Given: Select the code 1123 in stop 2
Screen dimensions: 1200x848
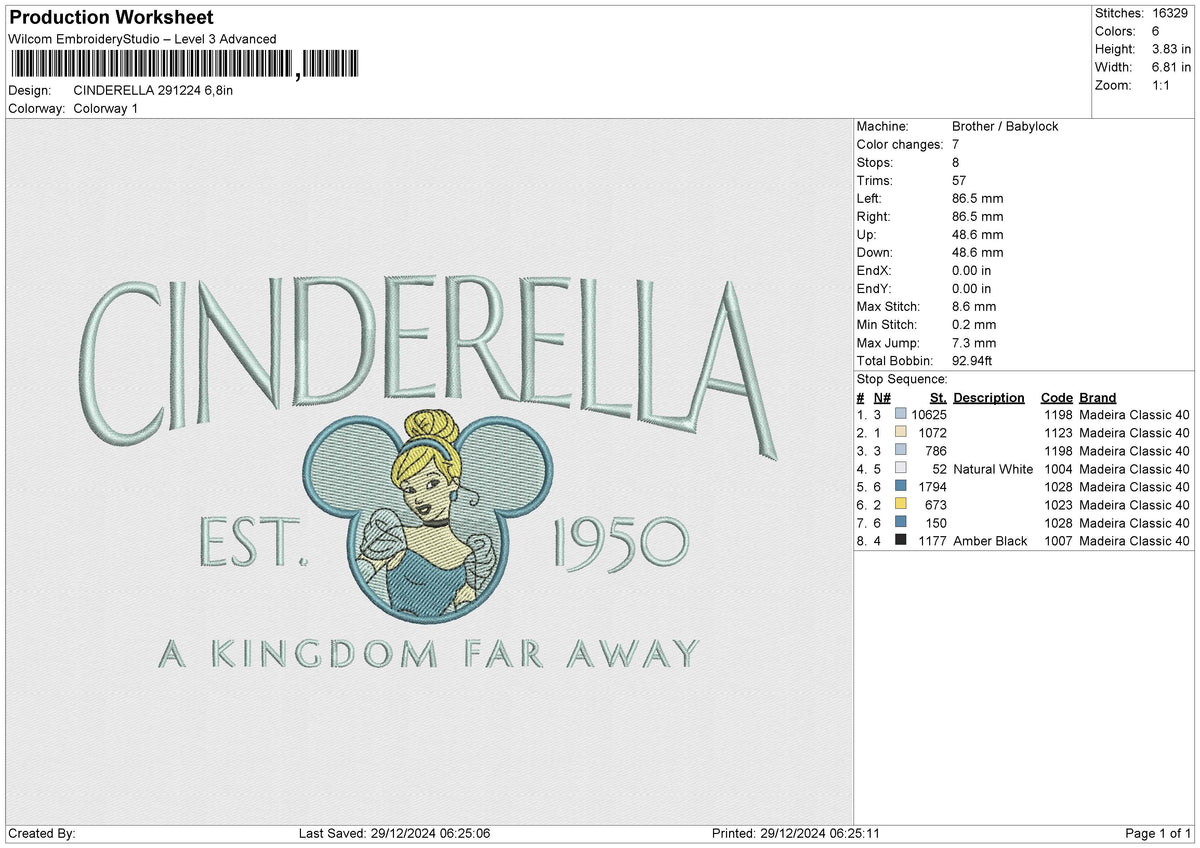Looking at the screenshot, I should 1059,433.
